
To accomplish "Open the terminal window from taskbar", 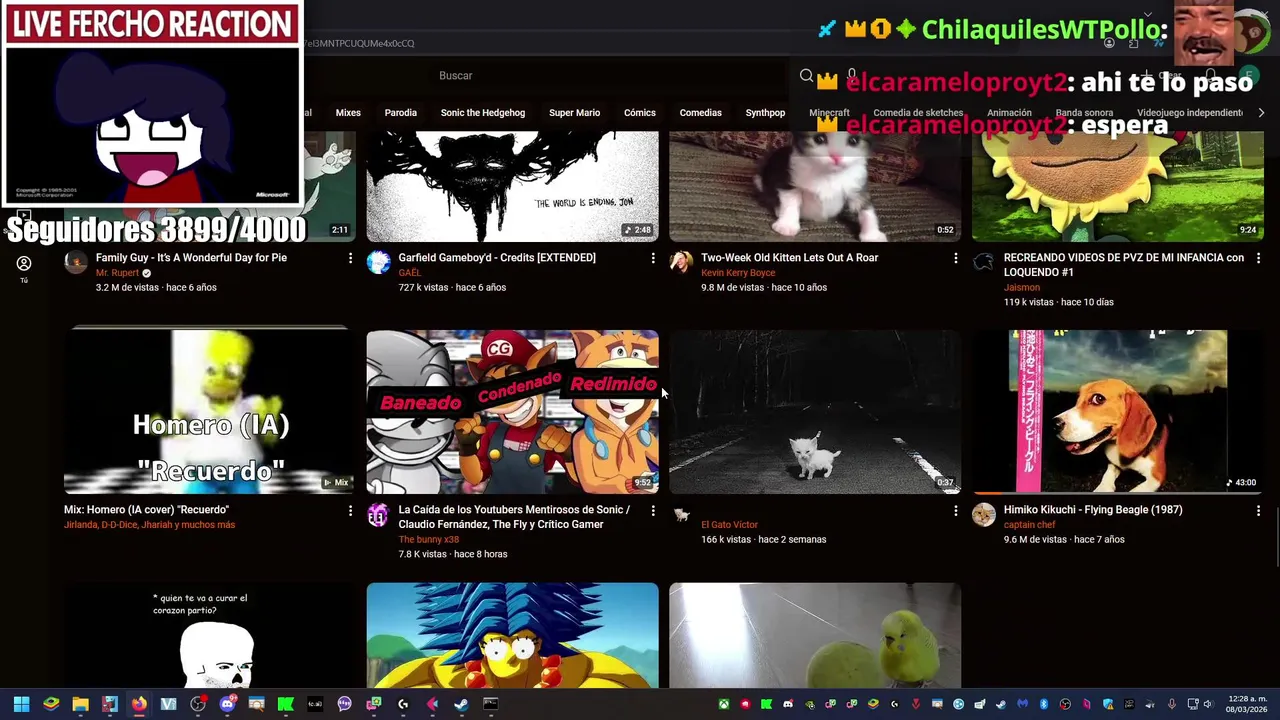I will 490,704.
